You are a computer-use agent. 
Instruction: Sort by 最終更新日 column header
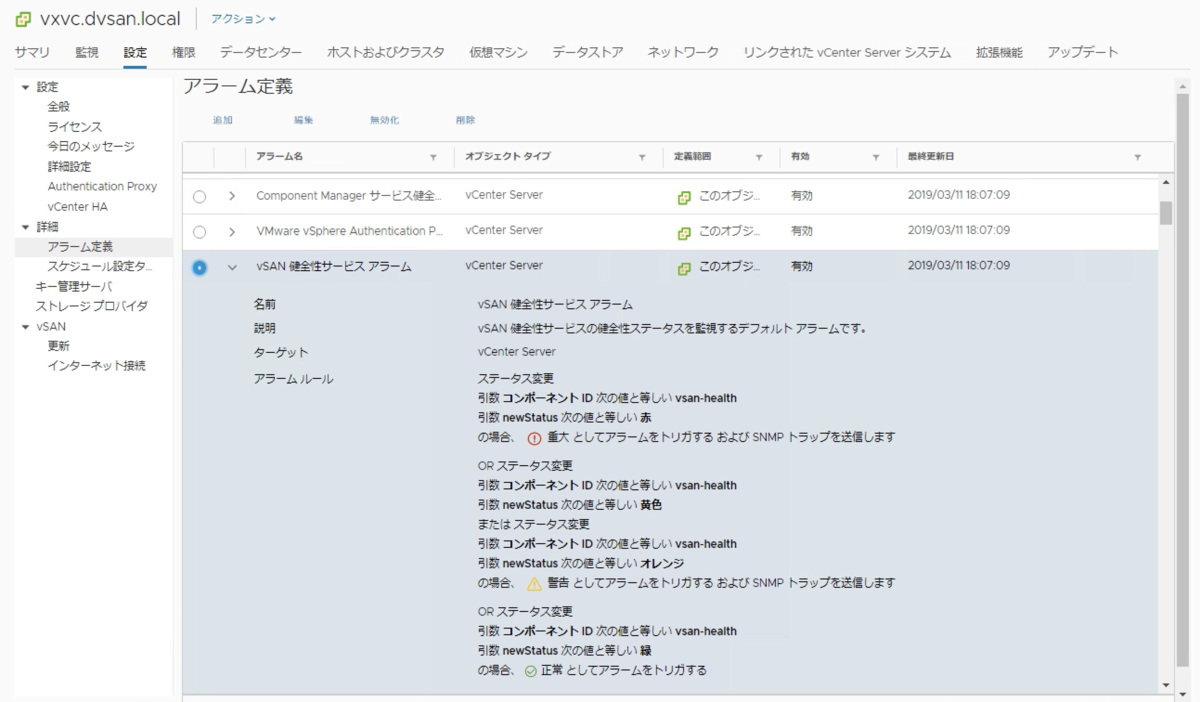pos(931,157)
